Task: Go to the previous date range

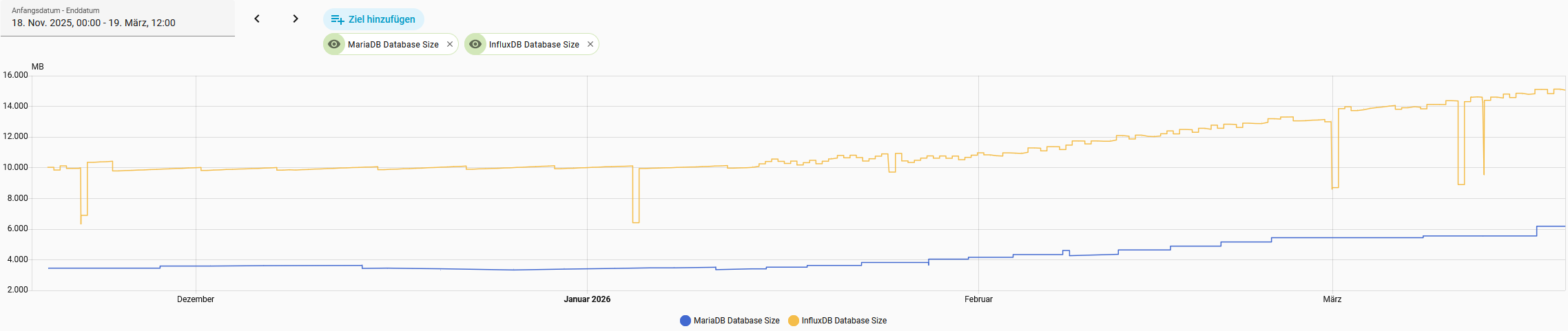Action: [x=257, y=19]
